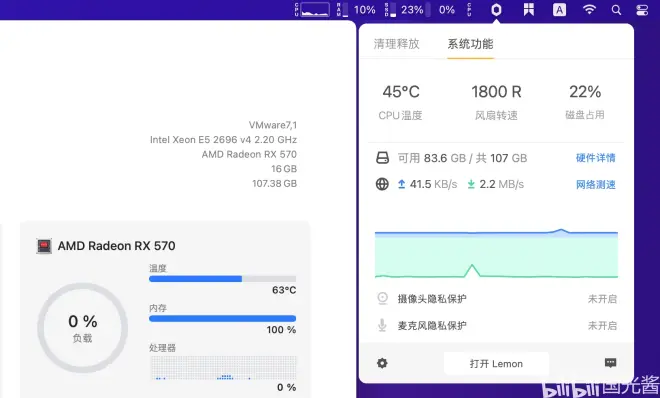Viewport: 660px width, 398px height.
Task: Click the 22% disk usage value
Action: [x=585, y=92]
